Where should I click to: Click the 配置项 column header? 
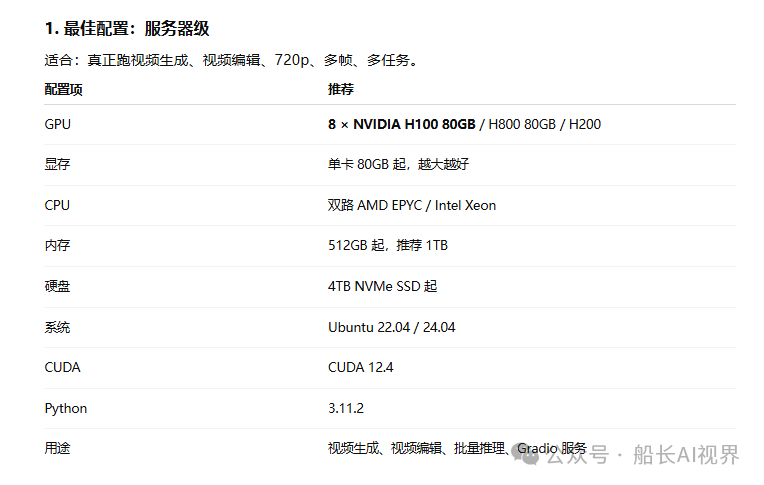coord(63,89)
